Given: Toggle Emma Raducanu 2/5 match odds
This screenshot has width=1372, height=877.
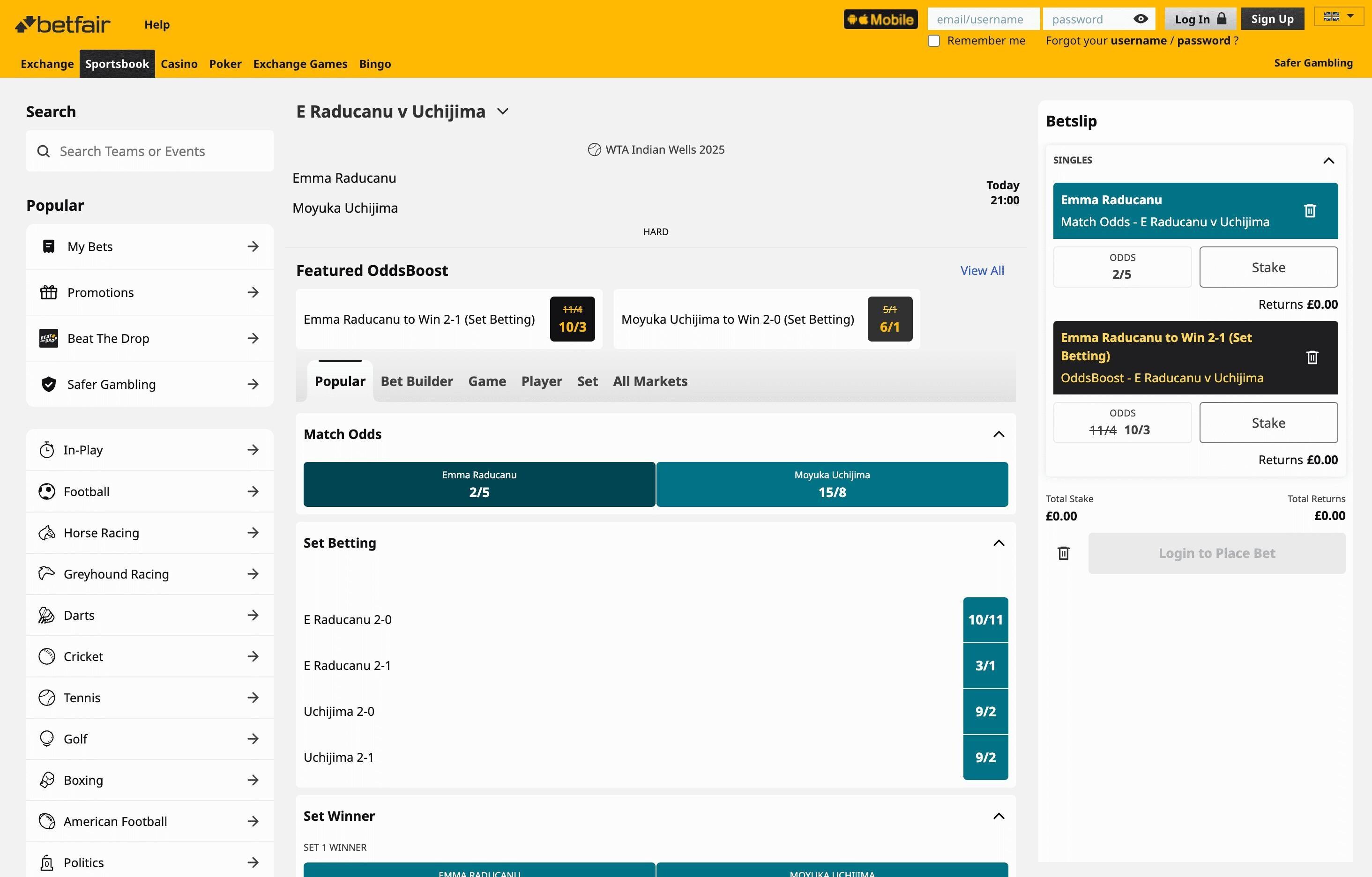Looking at the screenshot, I should 479,484.
